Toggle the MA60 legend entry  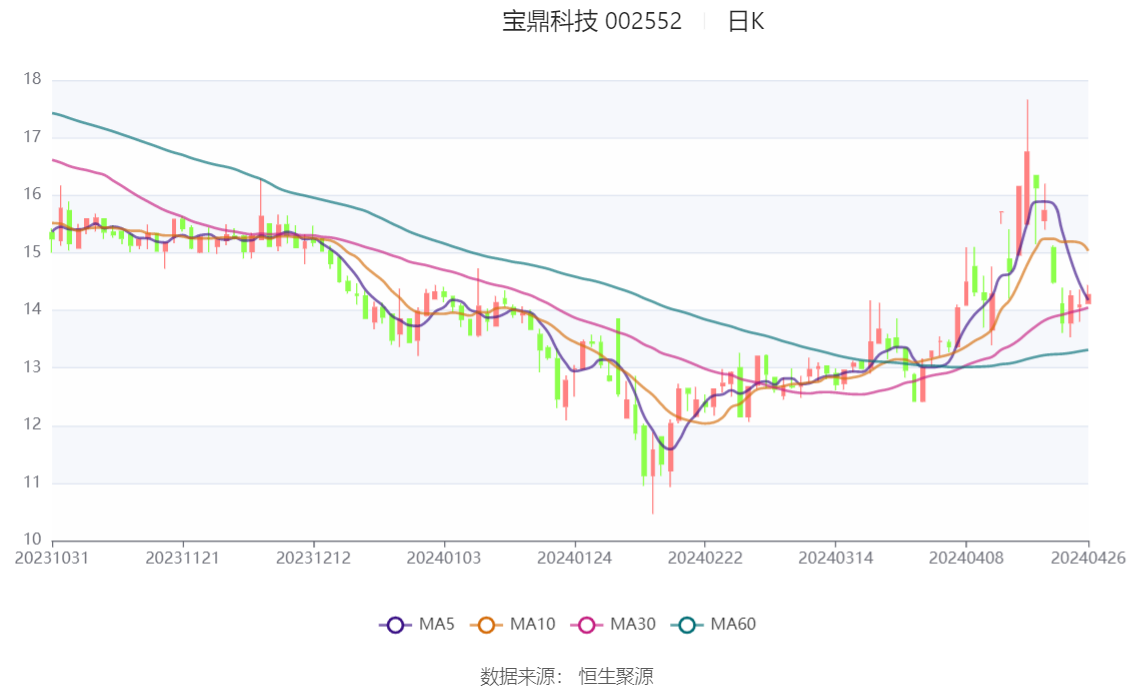tap(714, 625)
